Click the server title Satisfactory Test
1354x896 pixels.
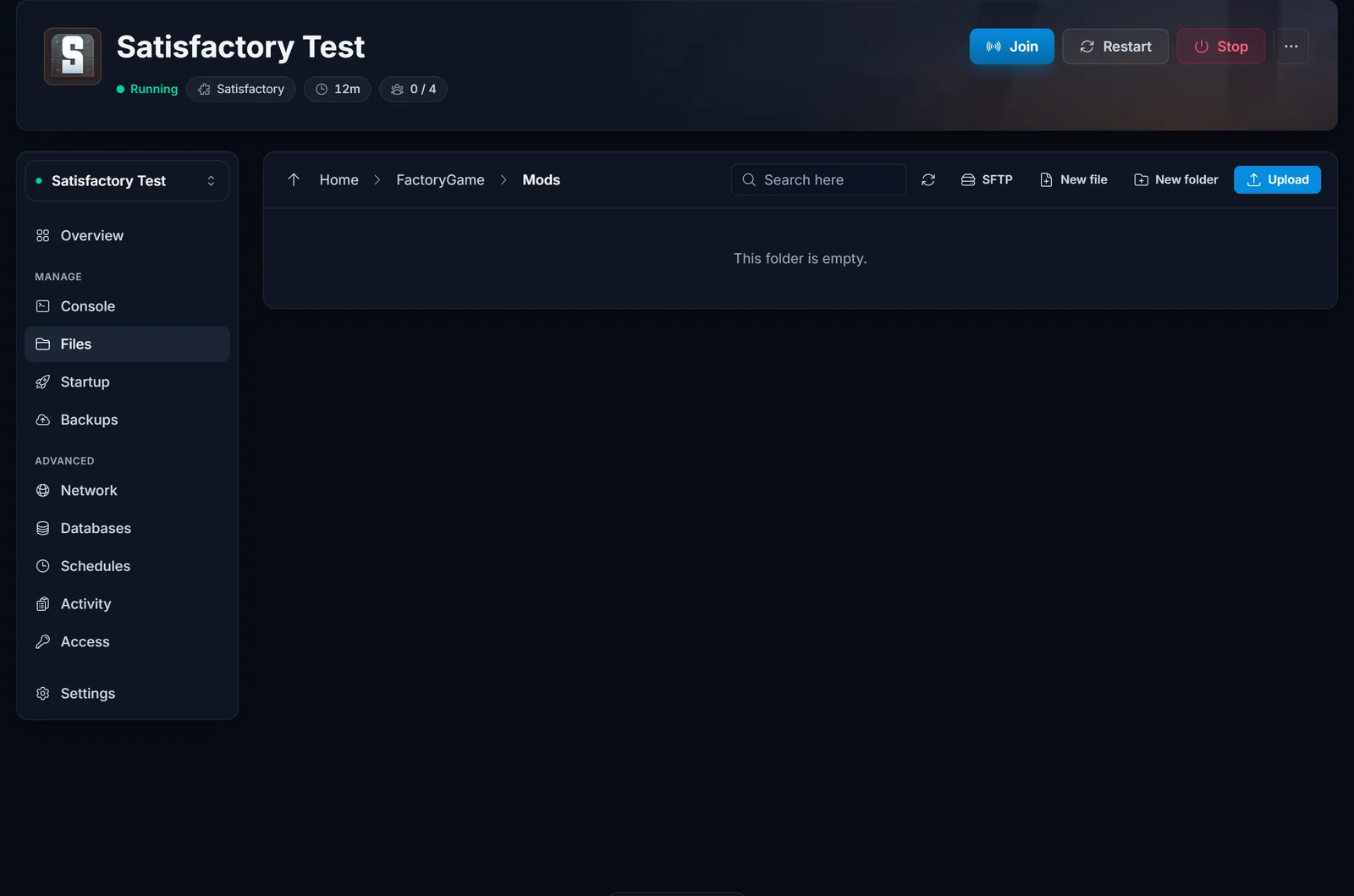point(240,47)
